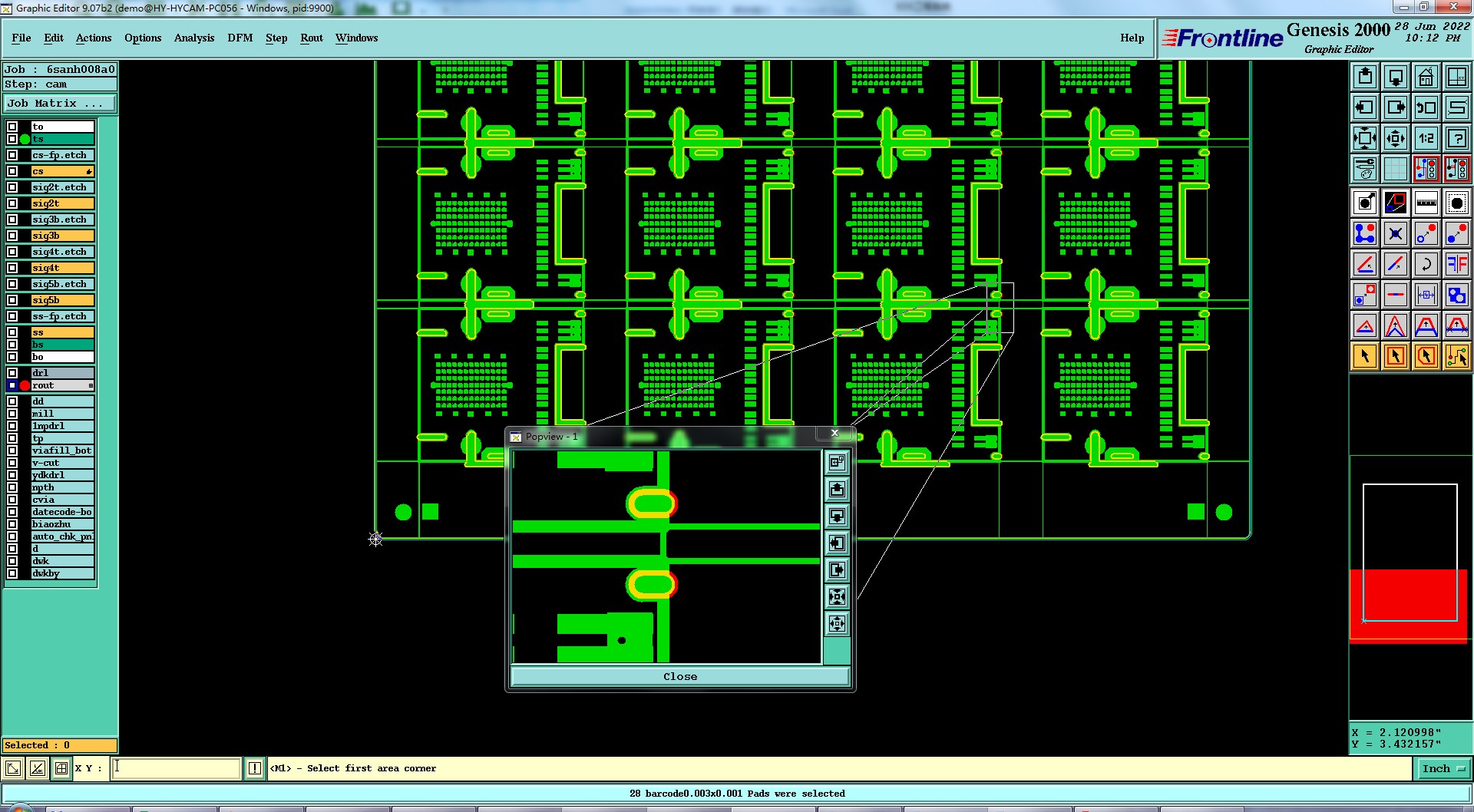The image size is (1474, 812).
Task: Select the rectangle area selection tool
Action: click(1396, 356)
